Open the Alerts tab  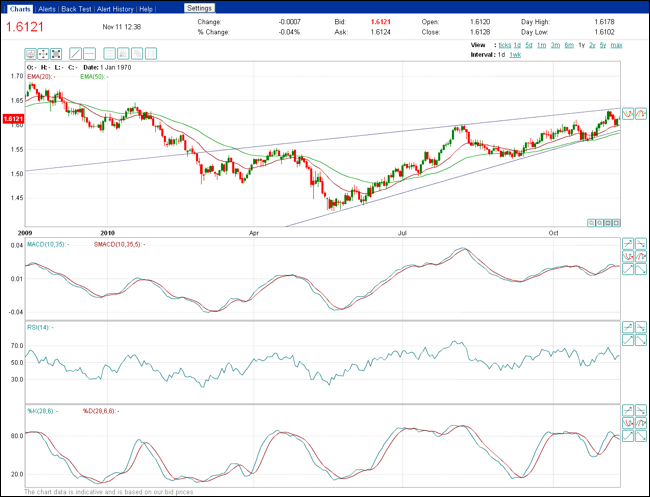click(x=47, y=9)
